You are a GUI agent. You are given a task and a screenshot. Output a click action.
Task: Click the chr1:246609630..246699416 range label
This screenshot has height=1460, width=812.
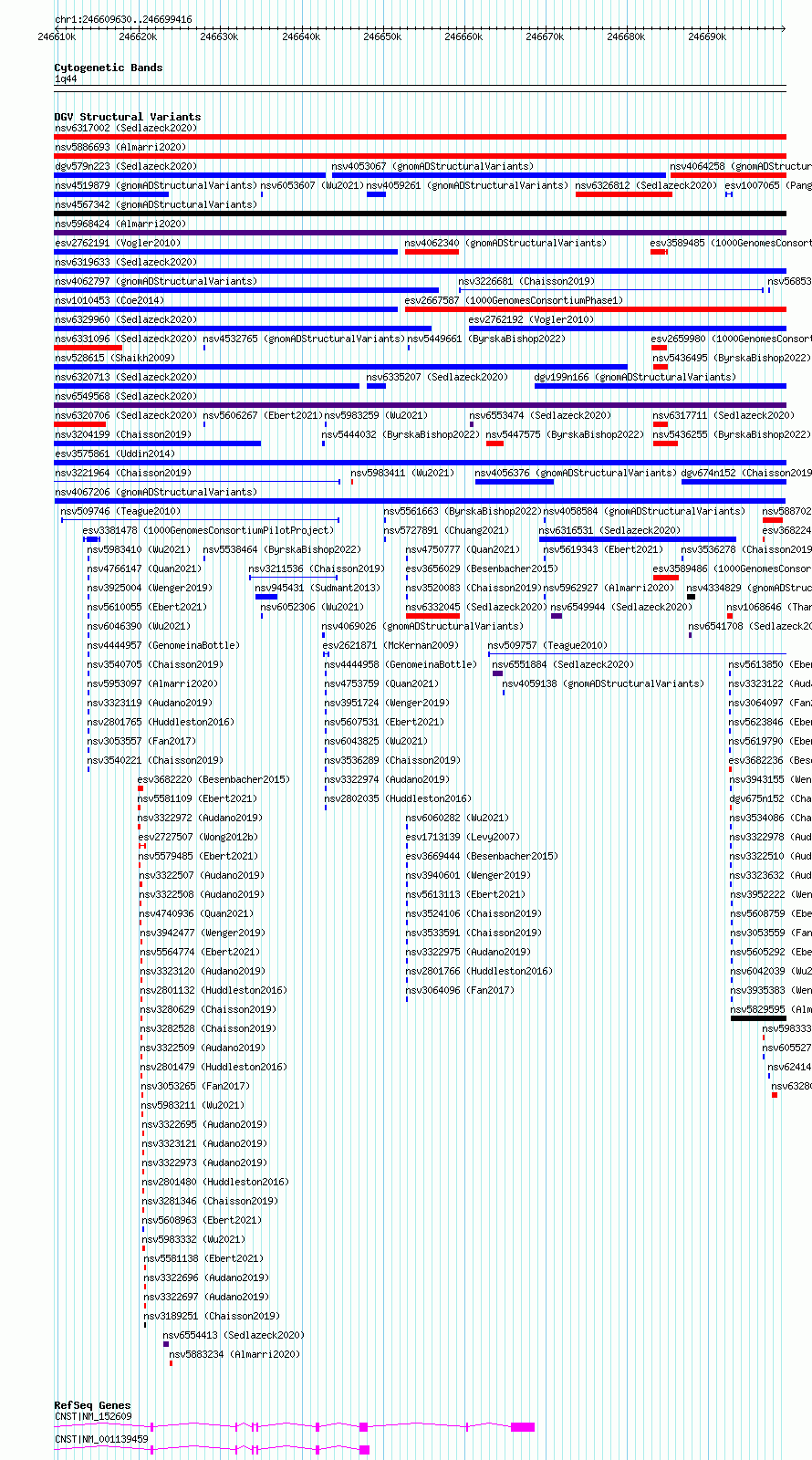click(123, 19)
